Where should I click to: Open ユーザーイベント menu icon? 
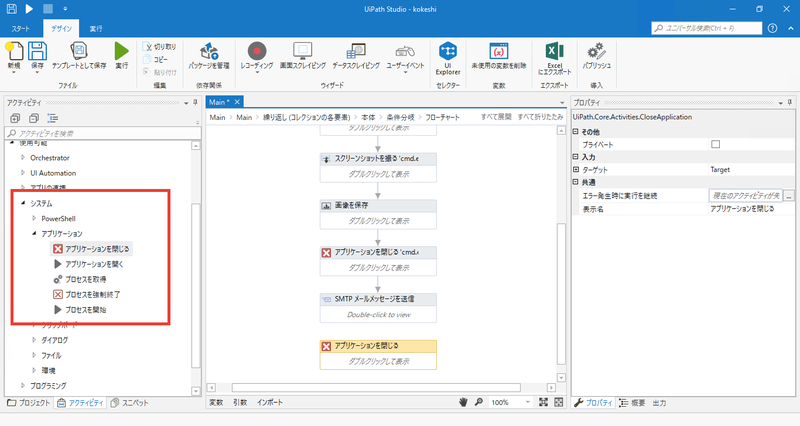(x=405, y=52)
